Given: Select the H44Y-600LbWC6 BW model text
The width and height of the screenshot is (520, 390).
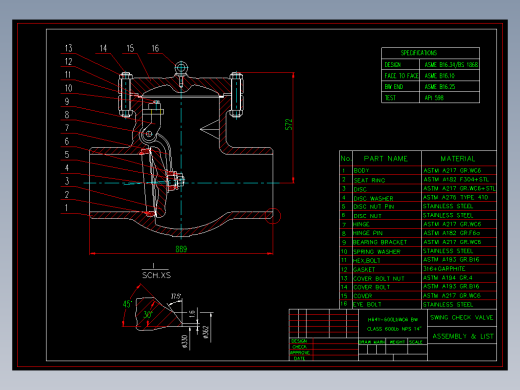Looking at the screenshot, I should pos(393,320).
